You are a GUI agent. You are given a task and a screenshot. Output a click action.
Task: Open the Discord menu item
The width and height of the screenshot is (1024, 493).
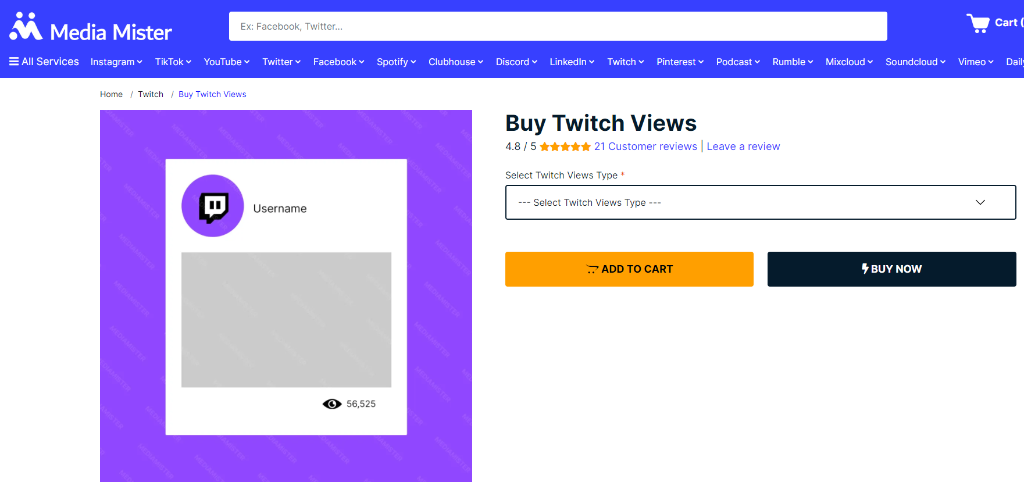(x=517, y=61)
